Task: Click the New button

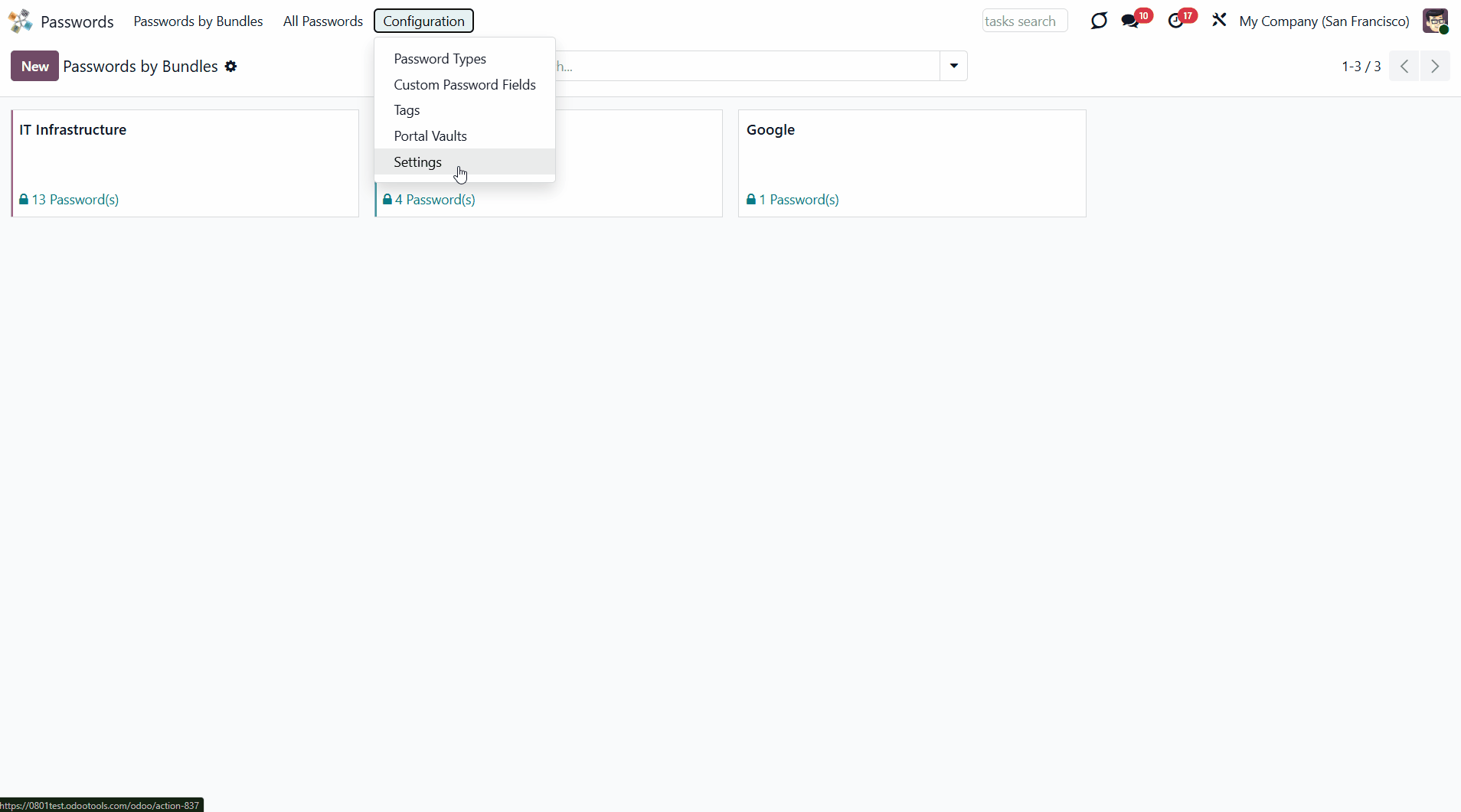Action: [x=34, y=67]
